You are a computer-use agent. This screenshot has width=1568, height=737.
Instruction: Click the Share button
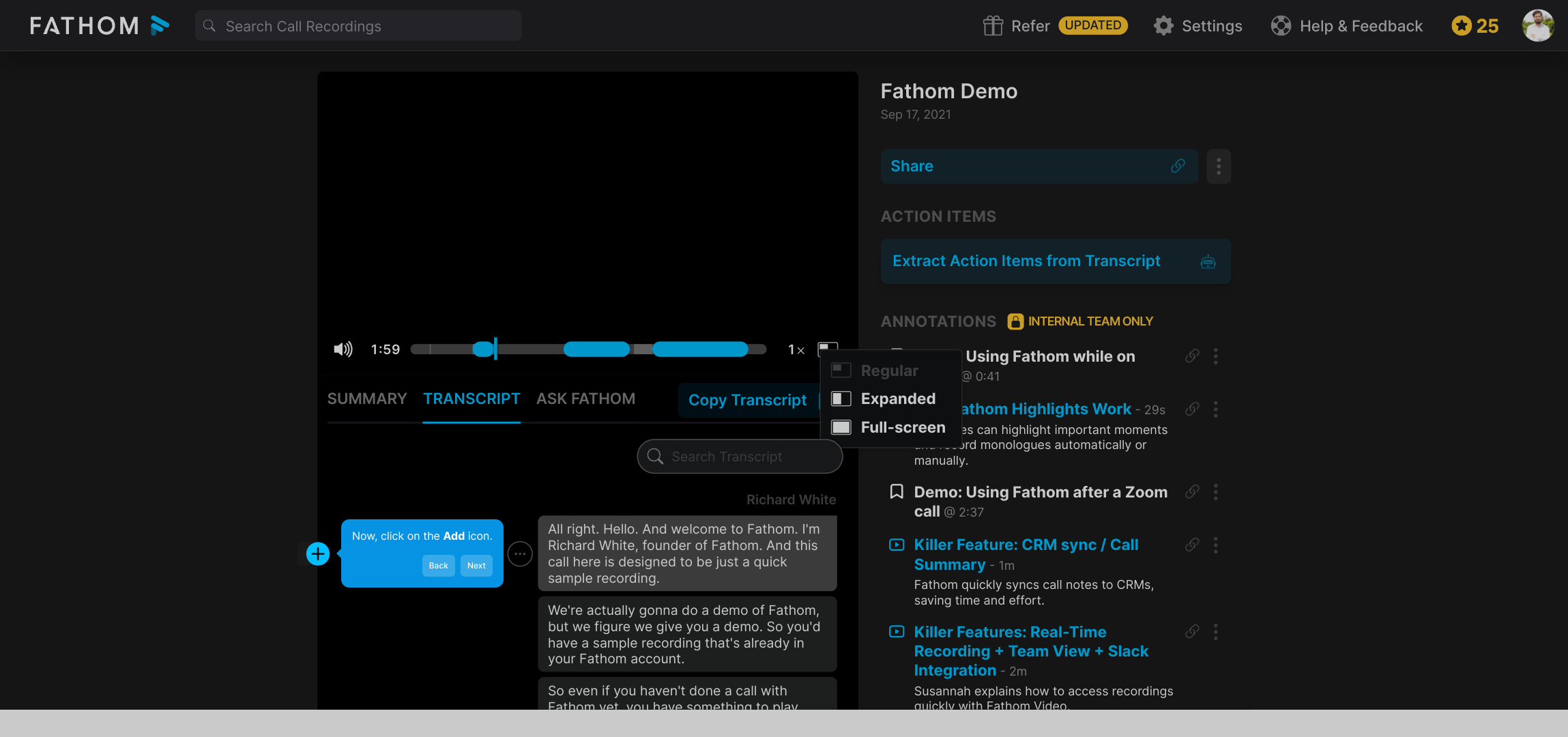(1039, 166)
